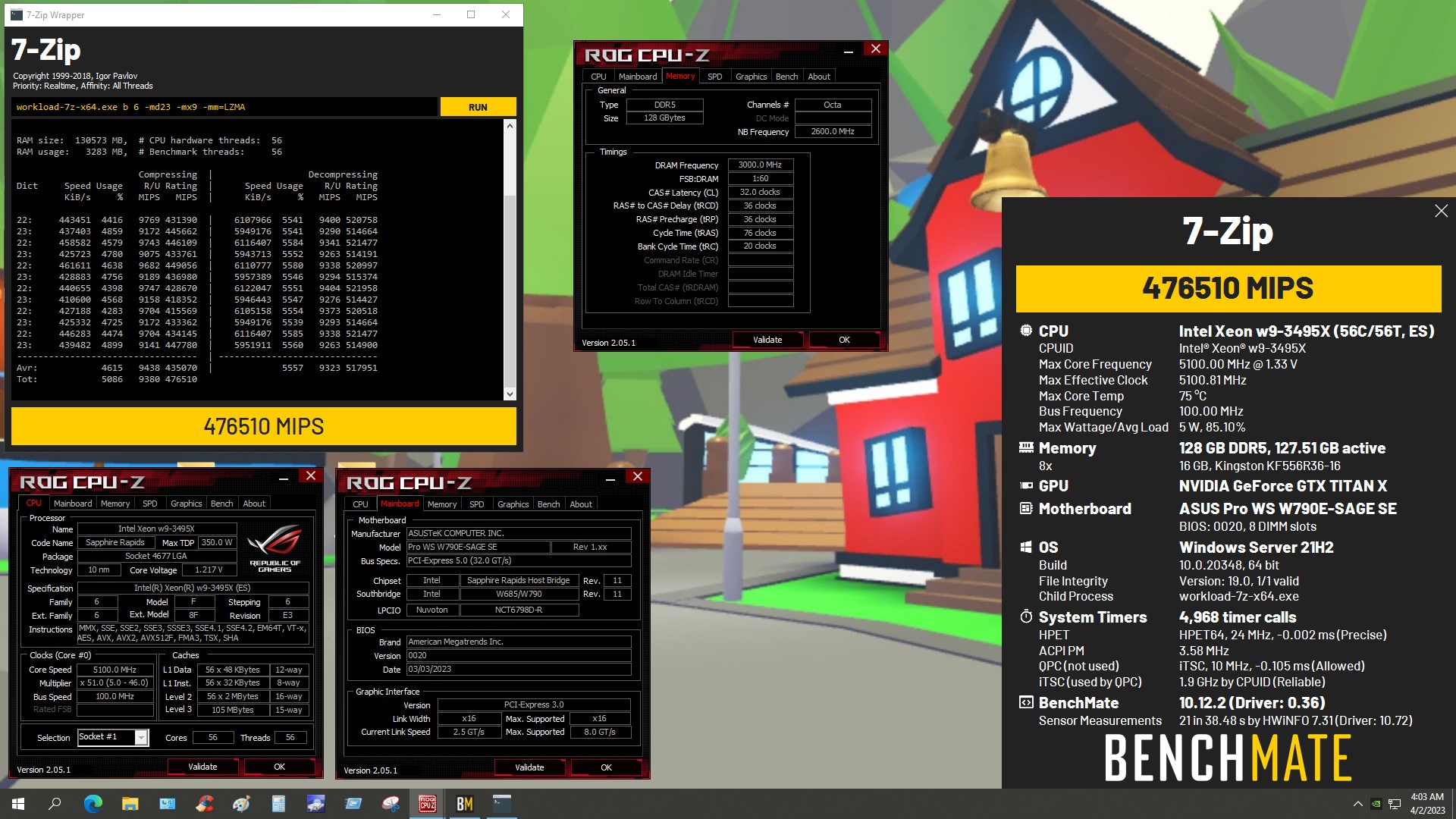Open Graphics tab in Mainboard CPU-Z window

(x=513, y=504)
